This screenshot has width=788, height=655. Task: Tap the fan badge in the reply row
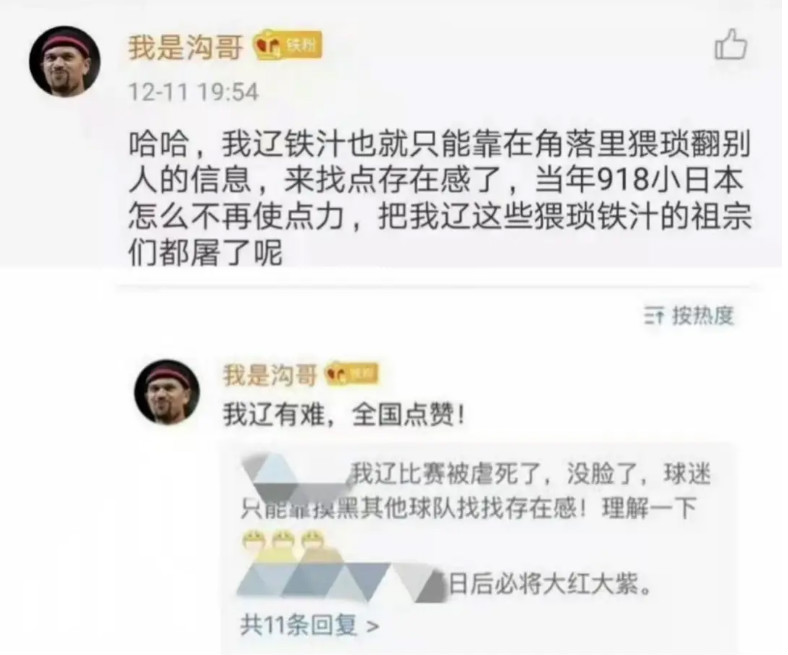(x=352, y=374)
